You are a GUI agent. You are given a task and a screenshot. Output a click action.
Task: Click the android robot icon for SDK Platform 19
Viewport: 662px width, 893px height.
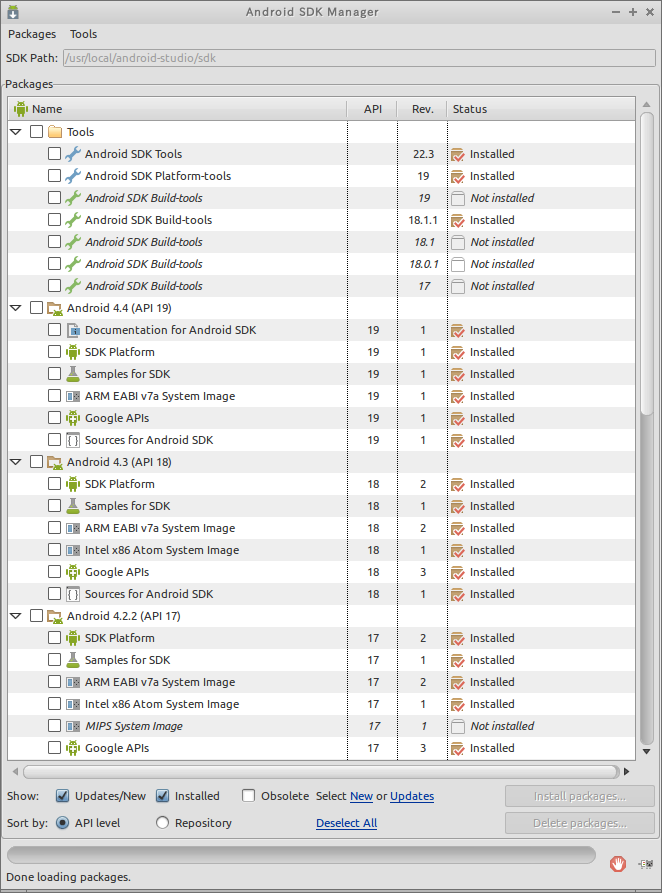(73, 352)
